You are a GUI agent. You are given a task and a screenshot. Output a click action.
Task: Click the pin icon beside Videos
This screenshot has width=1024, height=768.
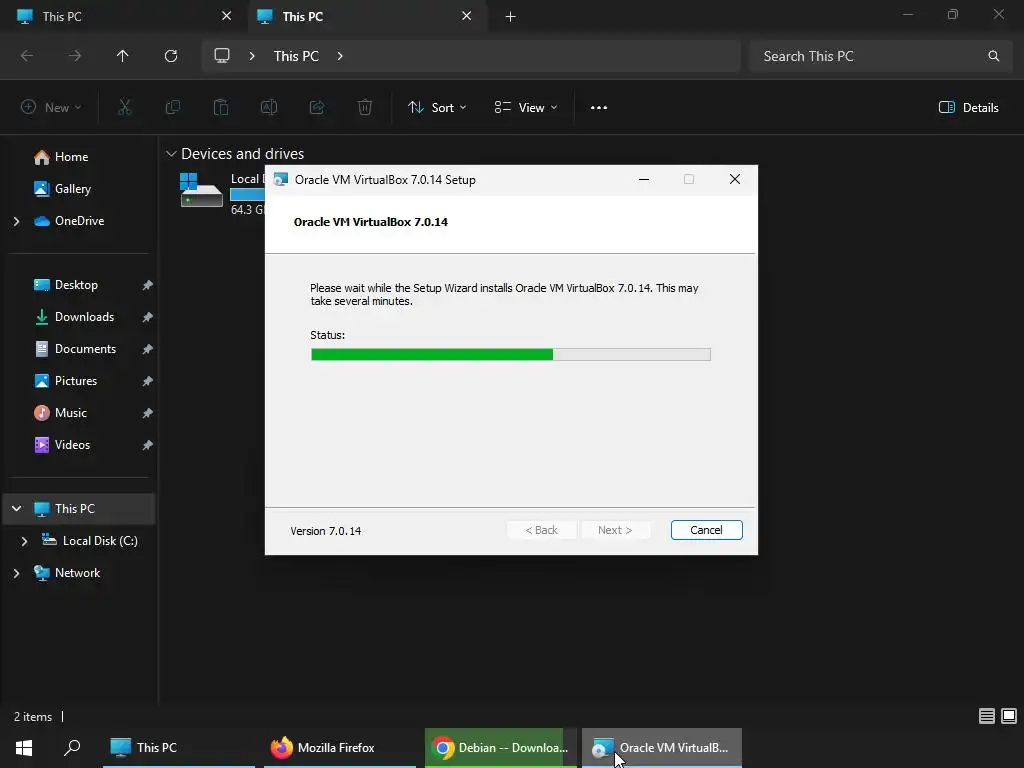click(x=148, y=445)
